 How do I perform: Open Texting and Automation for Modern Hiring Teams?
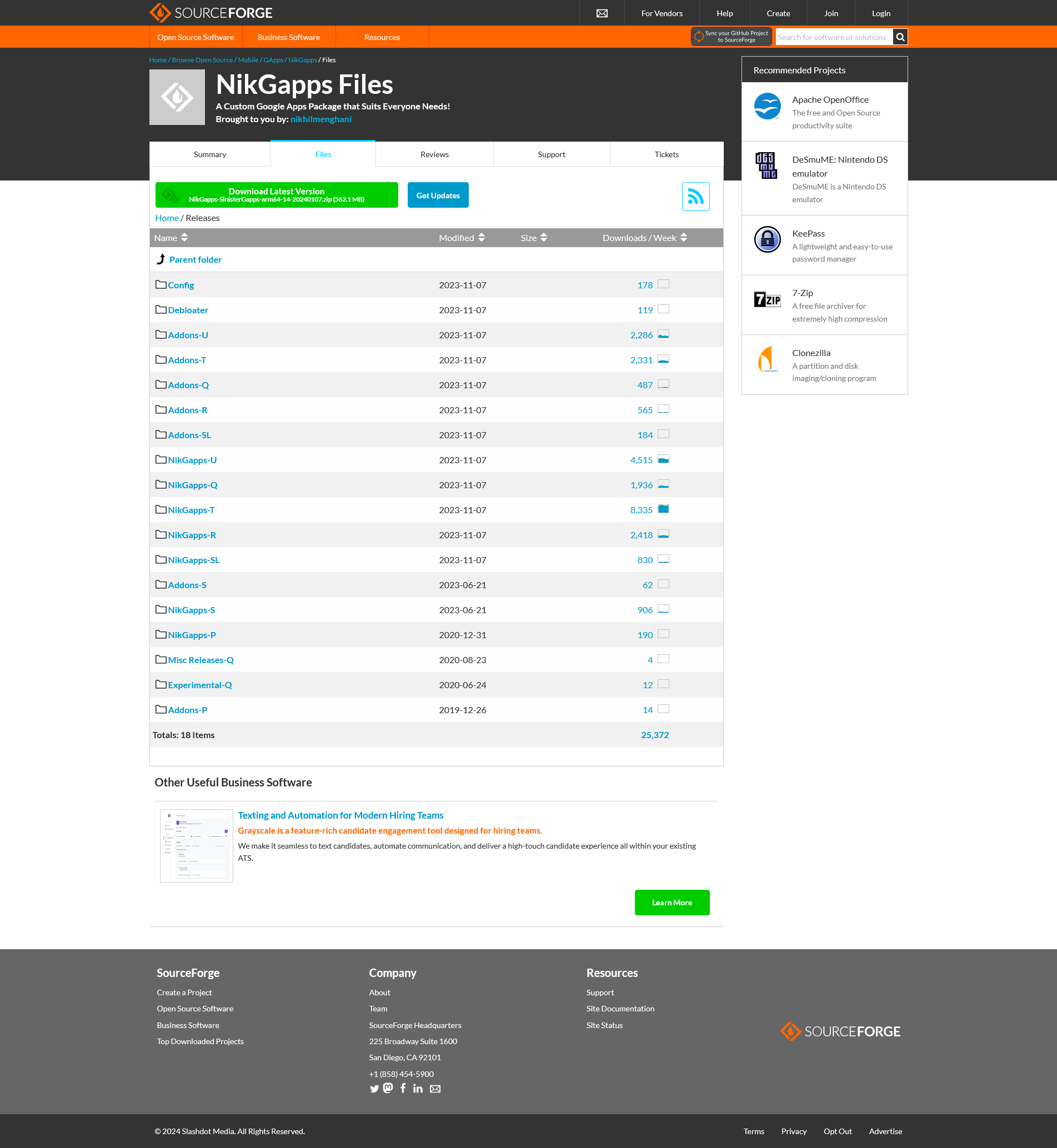point(341,815)
